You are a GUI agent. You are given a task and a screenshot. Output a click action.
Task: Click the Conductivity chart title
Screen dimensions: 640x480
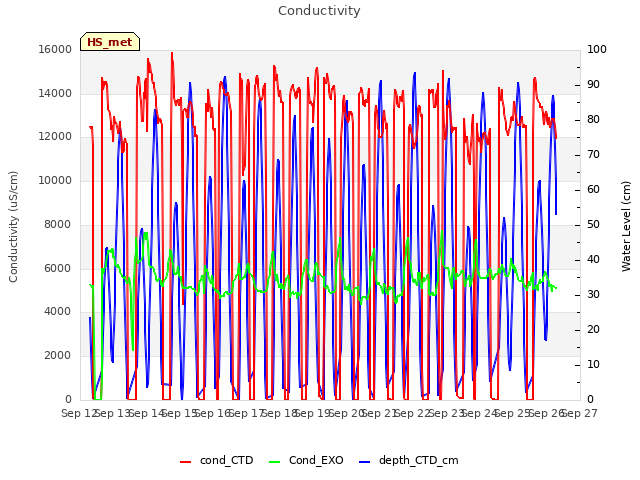(319, 11)
